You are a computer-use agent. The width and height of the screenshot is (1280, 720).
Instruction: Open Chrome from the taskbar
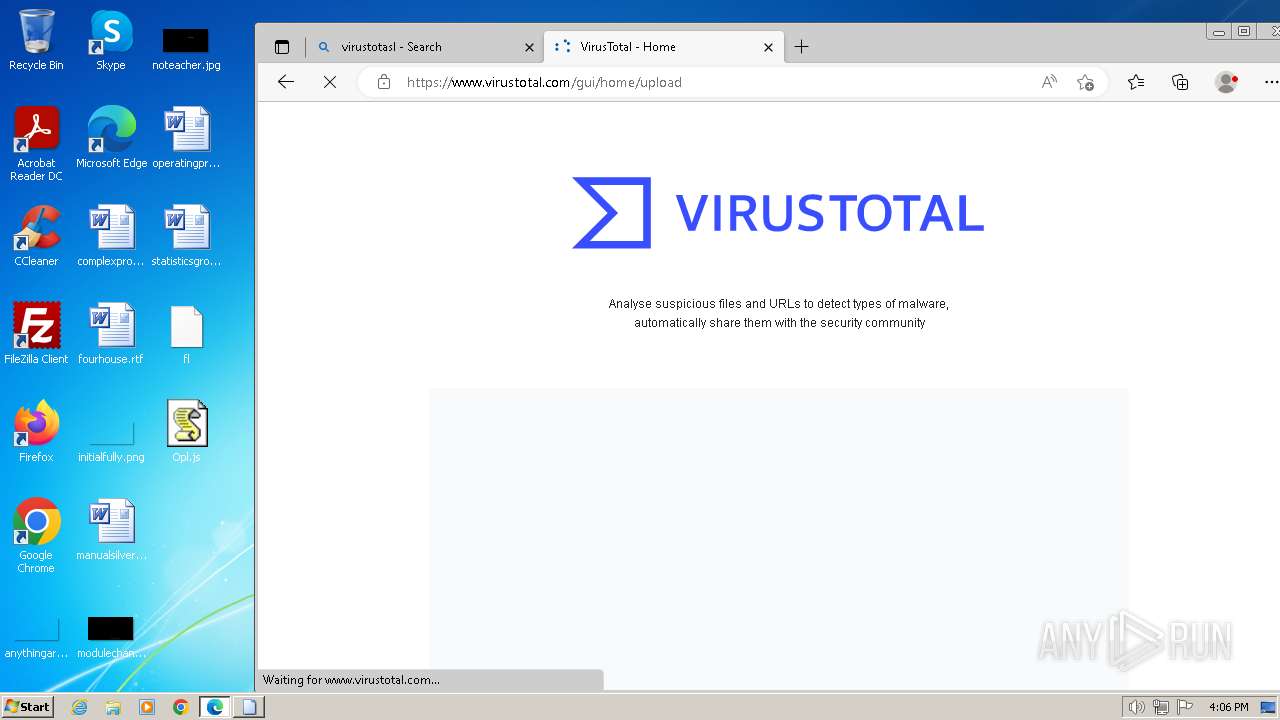pyautogui.click(x=181, y=707)
